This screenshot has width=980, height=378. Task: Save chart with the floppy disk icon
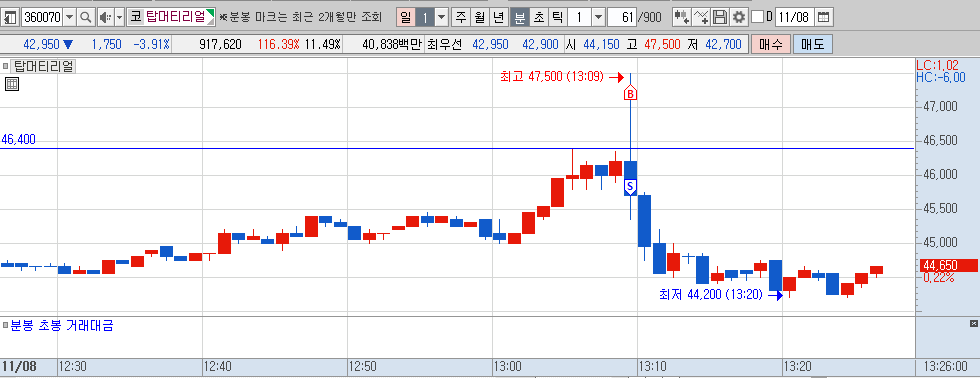720,17
